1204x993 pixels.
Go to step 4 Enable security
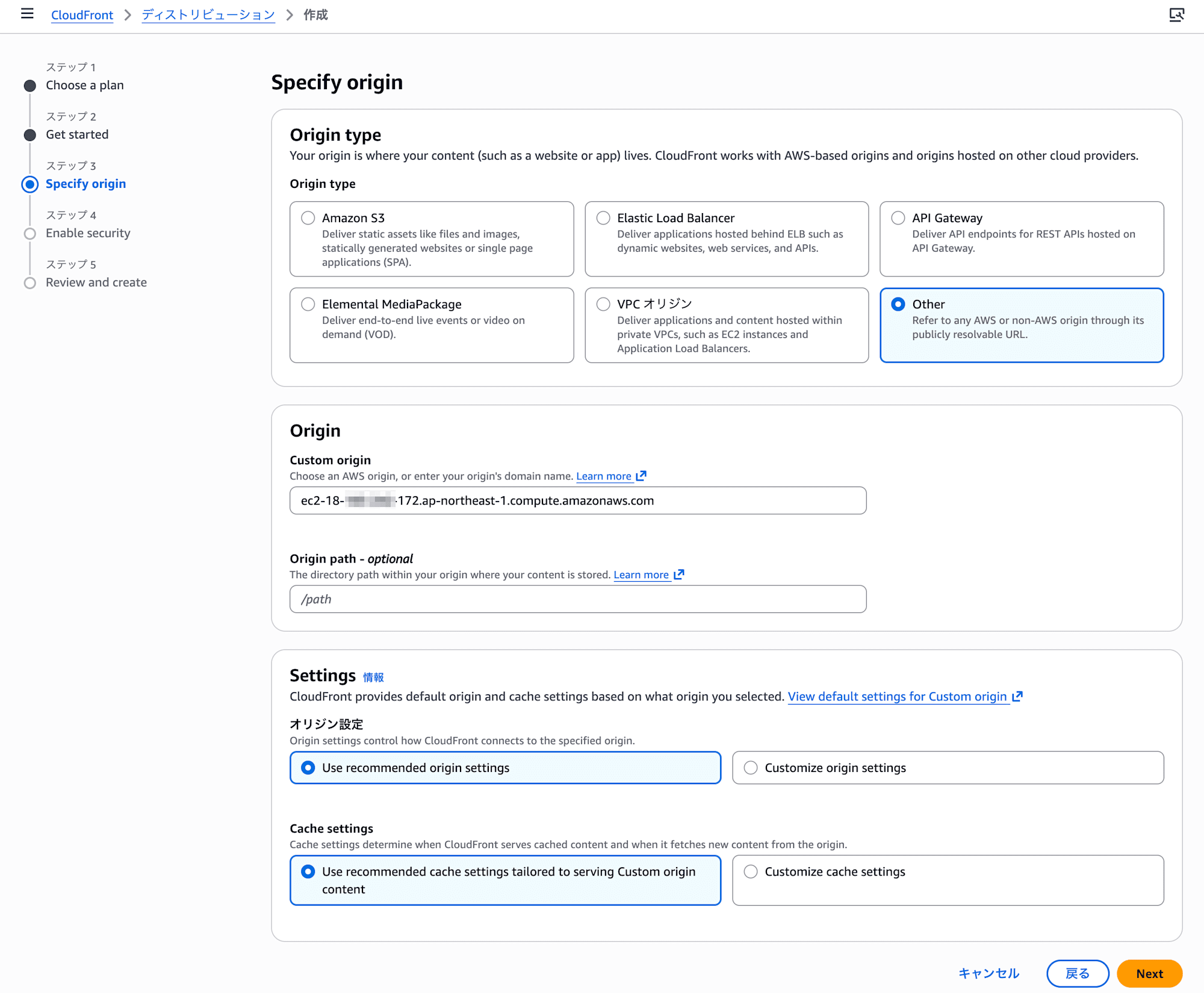point(88,234)
